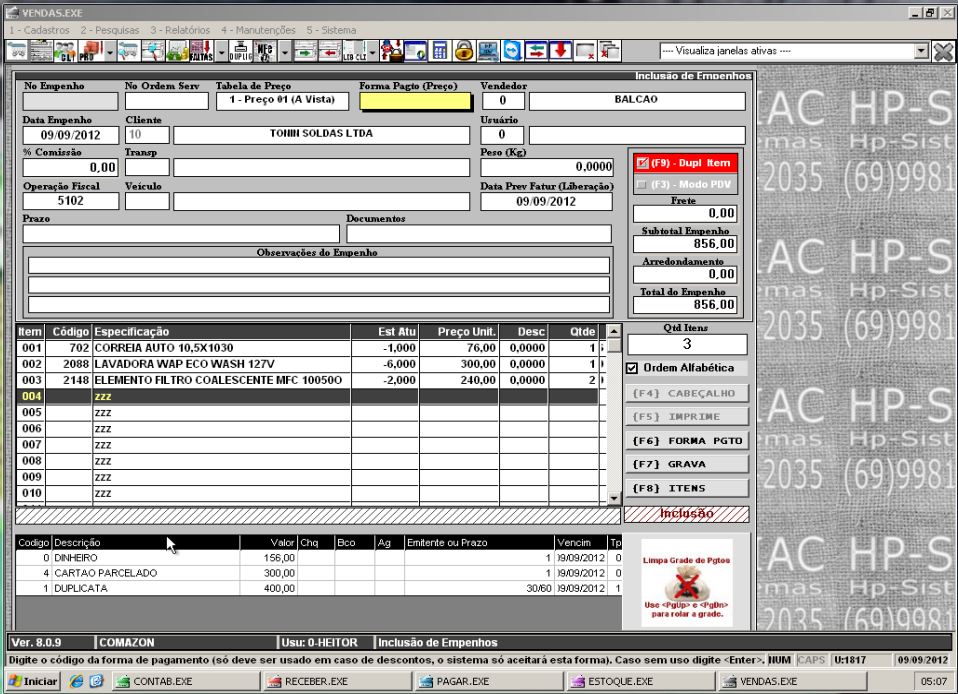Expand the dropdown arrow after FALTAS icon

(x=221, y=51)
